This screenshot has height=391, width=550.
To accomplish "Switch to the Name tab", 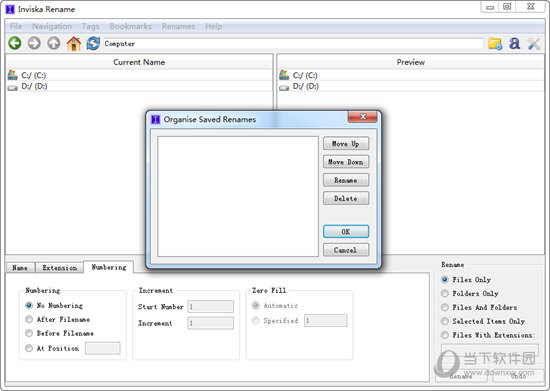I will pos(20,268).
